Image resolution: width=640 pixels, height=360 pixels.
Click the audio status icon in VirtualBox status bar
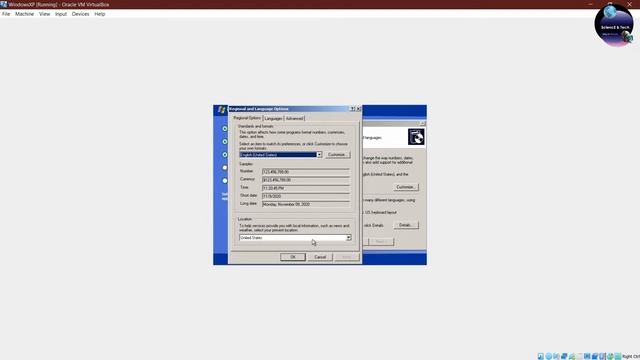tap(556, 356)
